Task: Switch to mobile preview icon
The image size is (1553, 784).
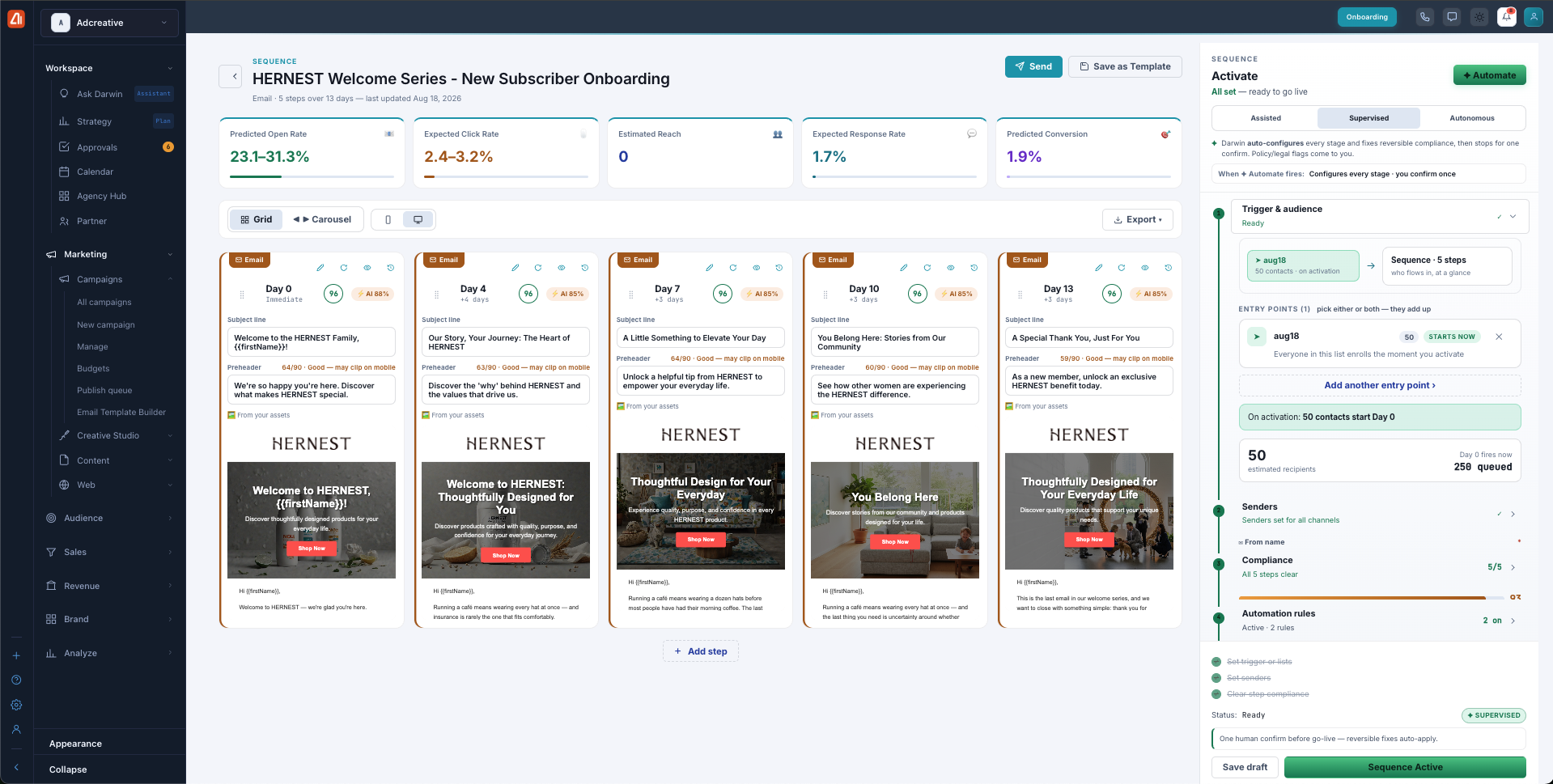Action: click(388, 219)
